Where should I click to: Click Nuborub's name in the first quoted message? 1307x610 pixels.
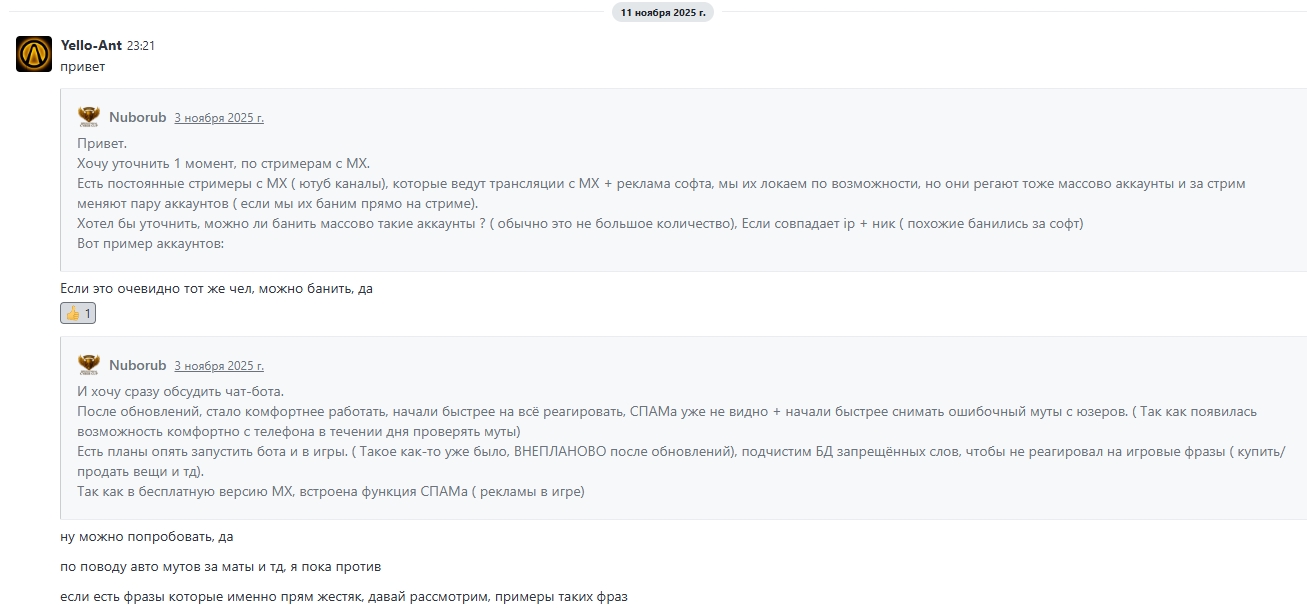[137, 117]
